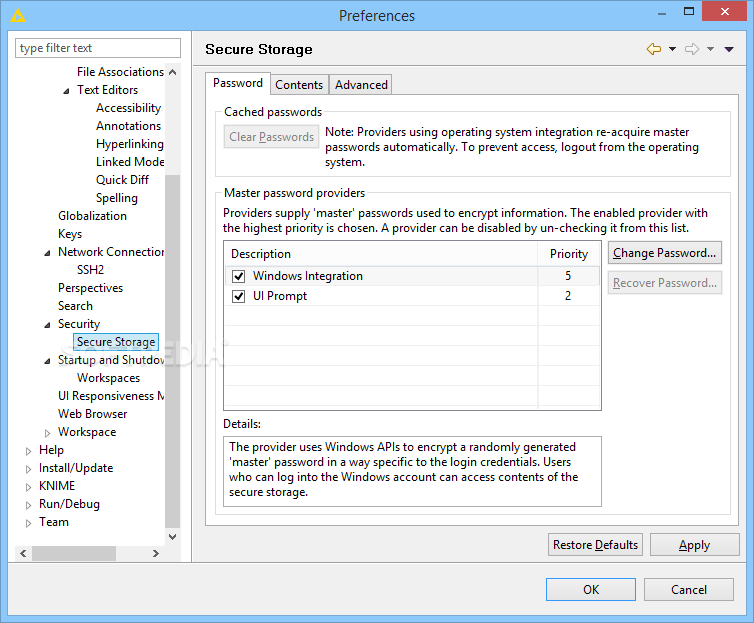The image size is (754, 623).
Task: Switch to the Advanced tab
Action: [x=361, y=85]
